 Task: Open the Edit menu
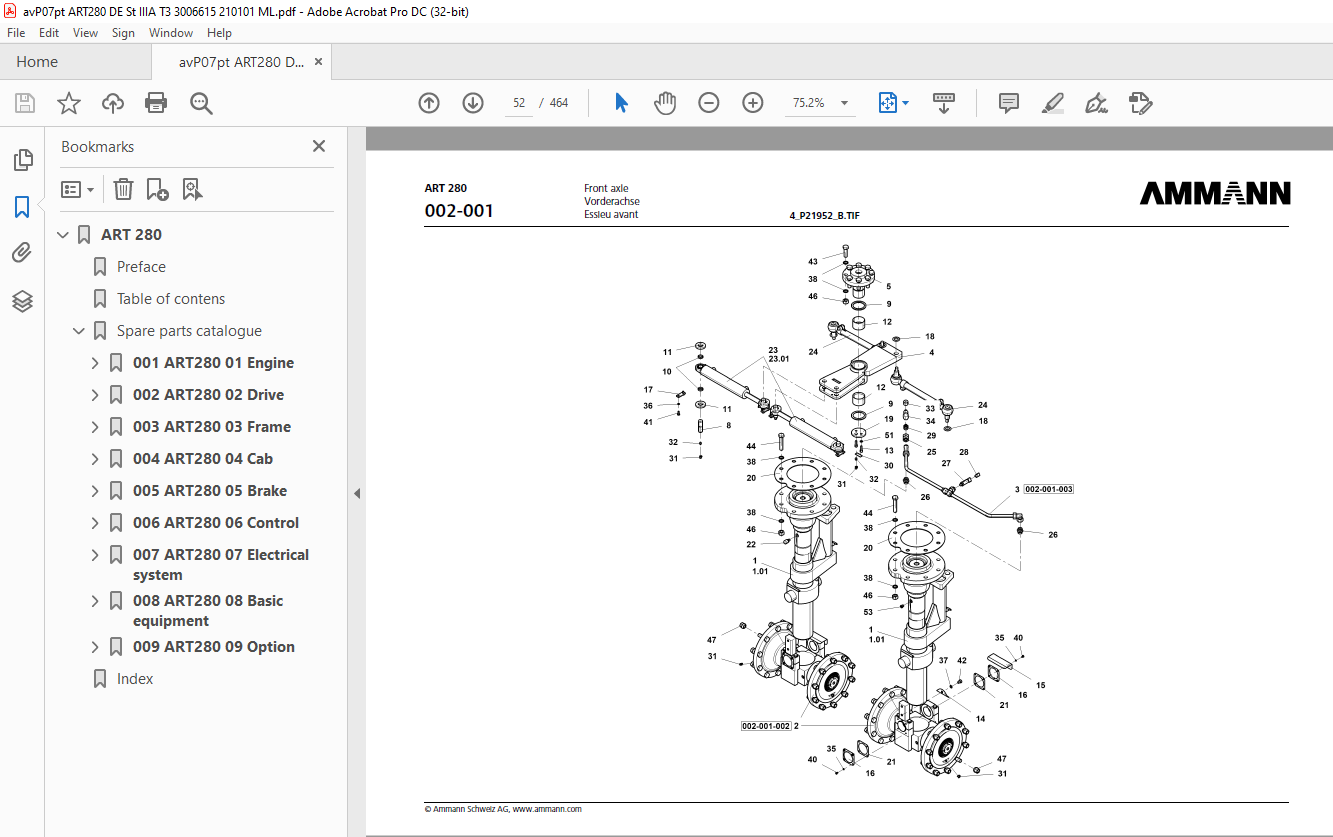point(49,33)
